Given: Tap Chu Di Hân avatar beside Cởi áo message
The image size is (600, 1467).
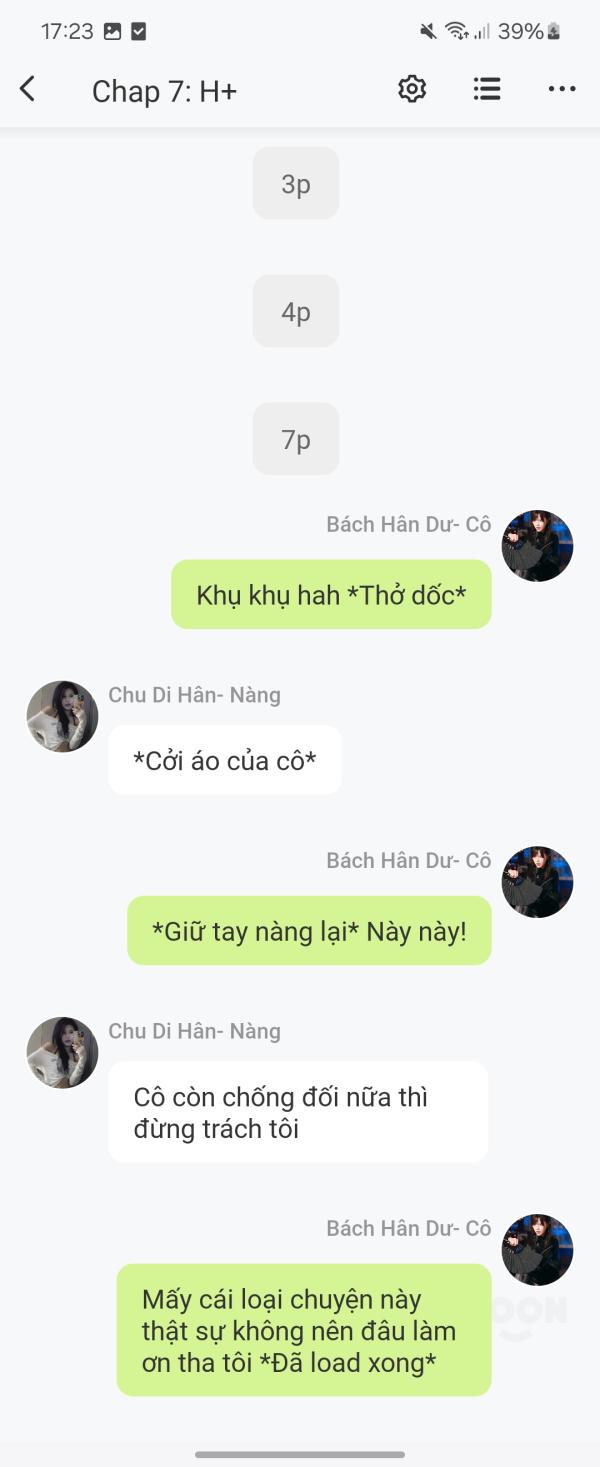Looking at the screenshot, I should coord(62,716).
